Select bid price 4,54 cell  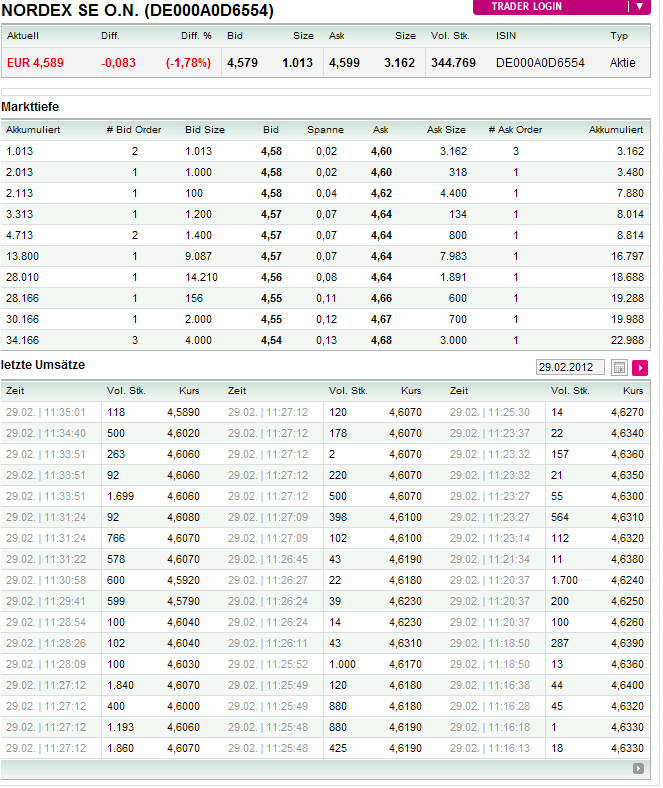click(271, 340)
